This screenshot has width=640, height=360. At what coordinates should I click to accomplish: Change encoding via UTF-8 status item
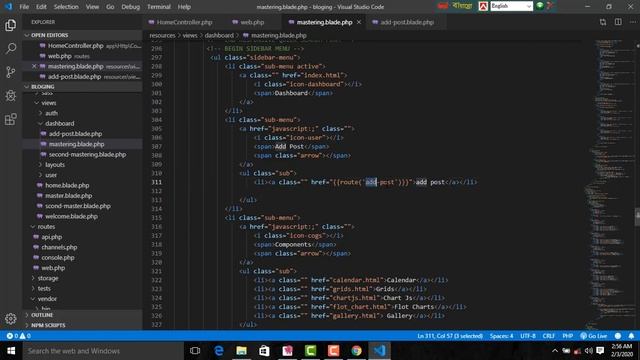528,336
